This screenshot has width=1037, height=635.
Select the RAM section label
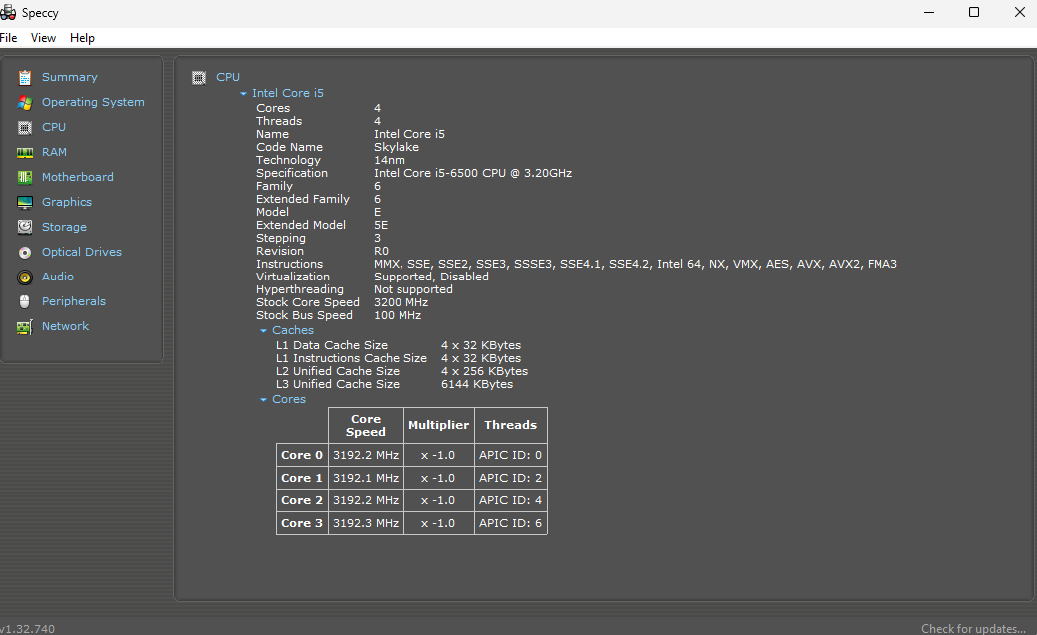pos(54,152)
